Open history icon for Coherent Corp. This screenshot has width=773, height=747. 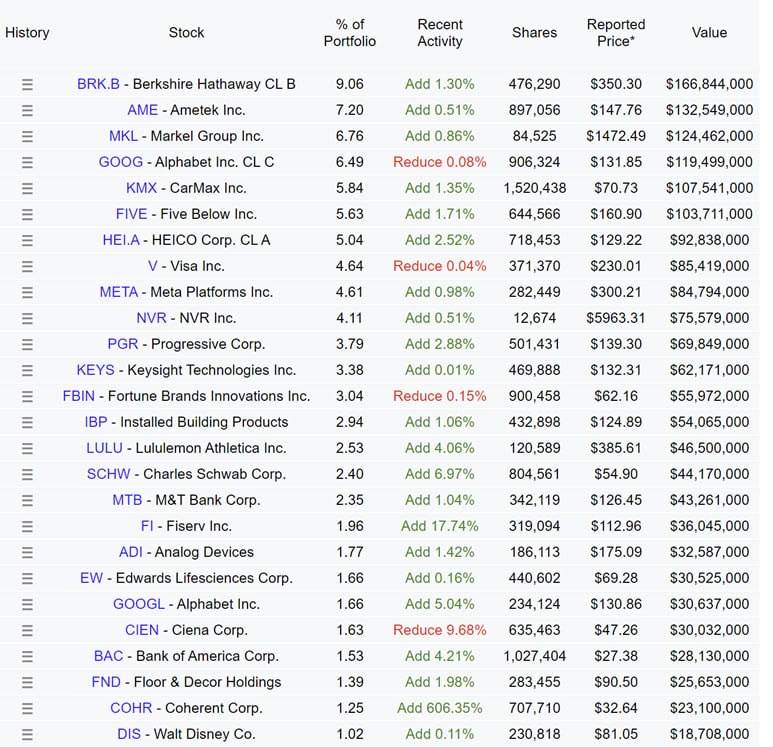coord(27,708)
